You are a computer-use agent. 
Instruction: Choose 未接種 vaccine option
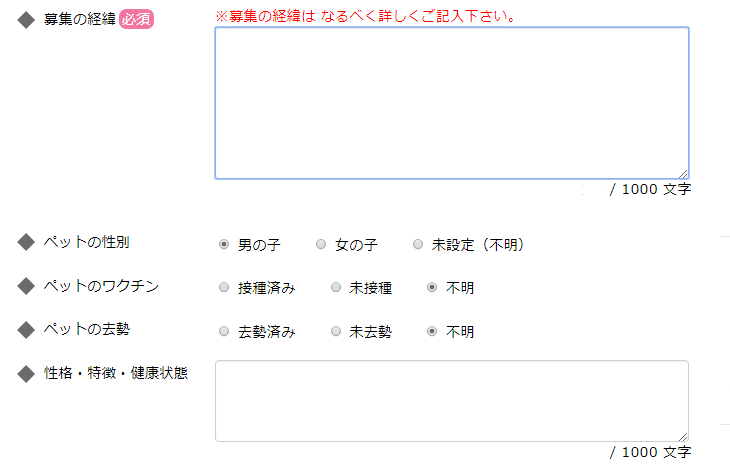(336, 288)
